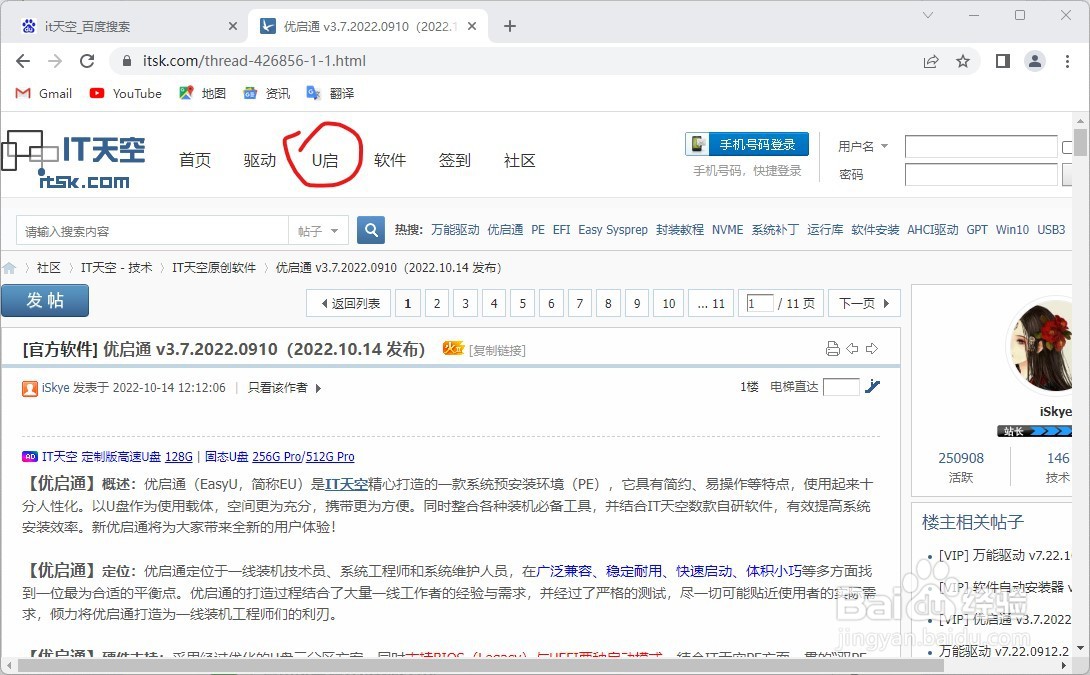Click the 电梯直达 go arrow icon

pyautogui.click(x=872, y=387)
